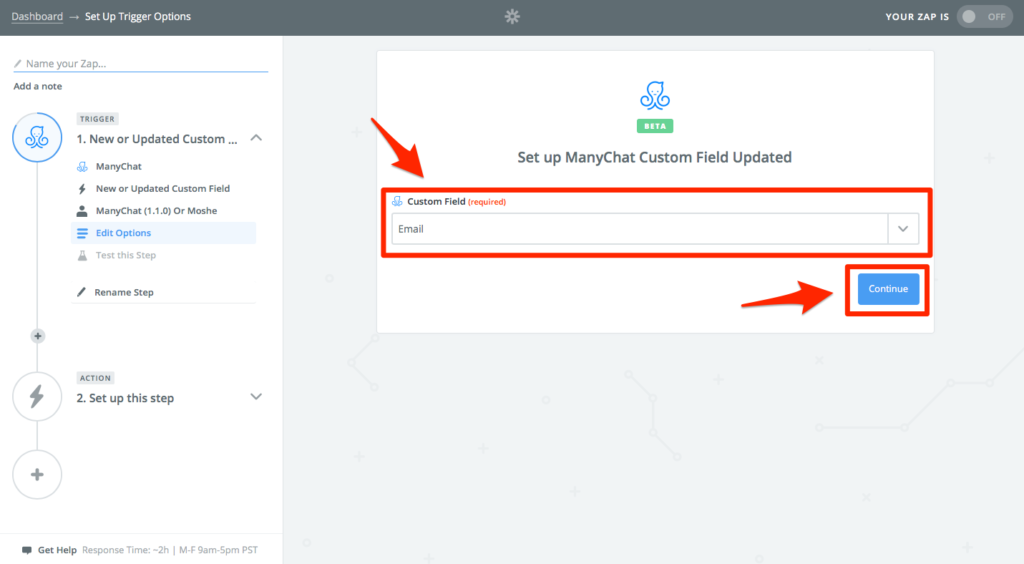1024x564 pixels.
Task: Click the pencil icon beside Name your Zap
Action: 18,63
